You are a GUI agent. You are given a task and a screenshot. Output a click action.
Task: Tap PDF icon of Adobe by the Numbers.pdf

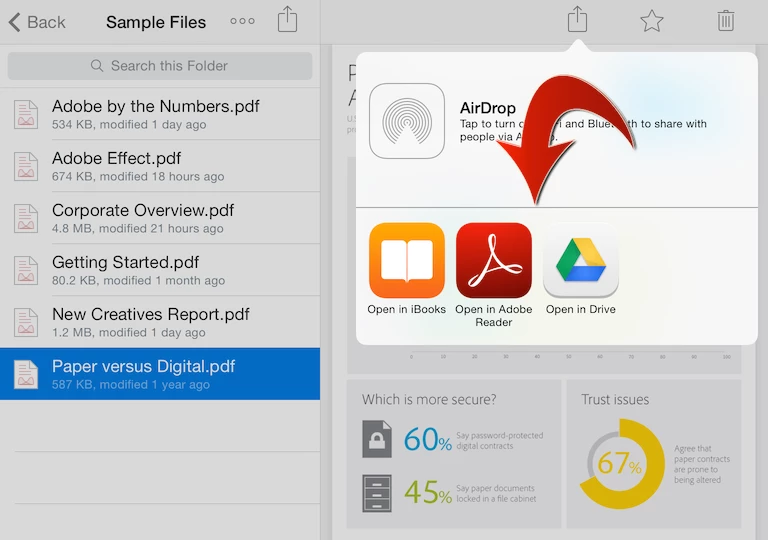(26, 115)
